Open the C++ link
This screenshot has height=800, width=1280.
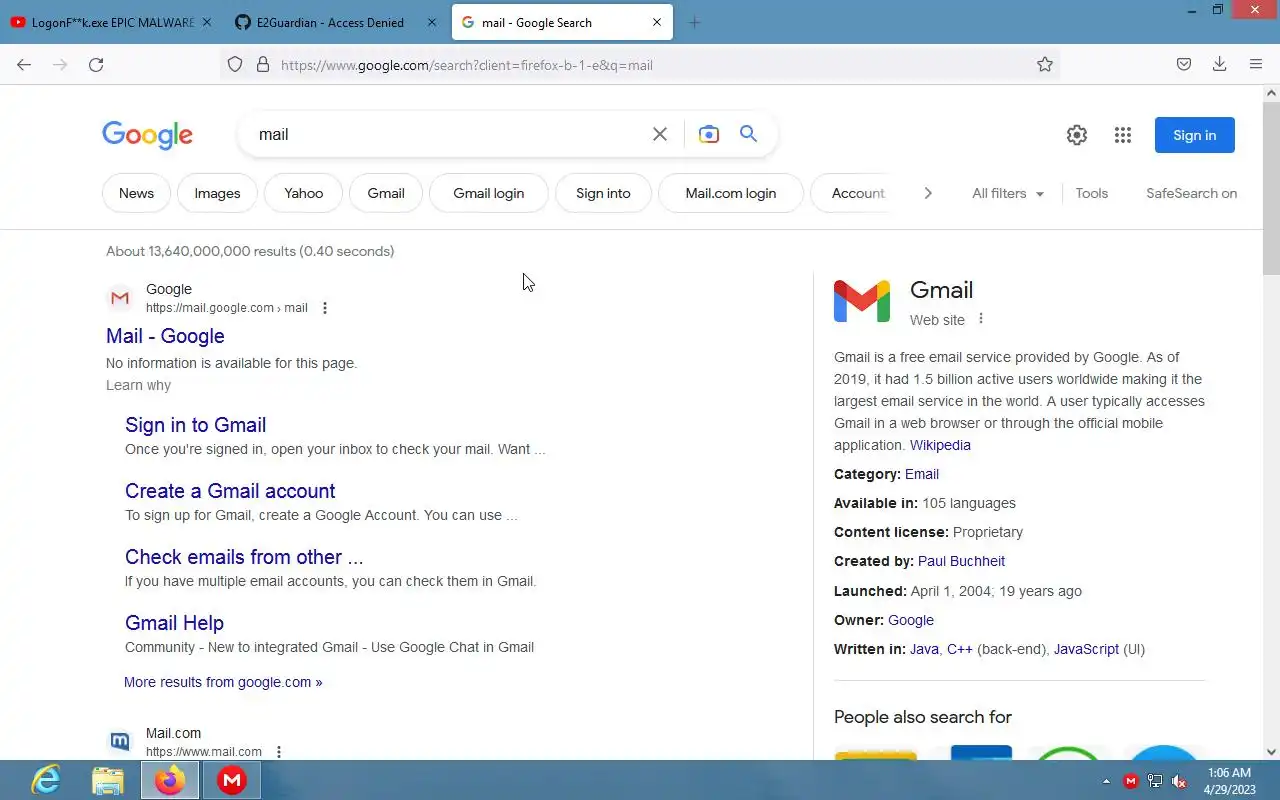pos(960,649)
